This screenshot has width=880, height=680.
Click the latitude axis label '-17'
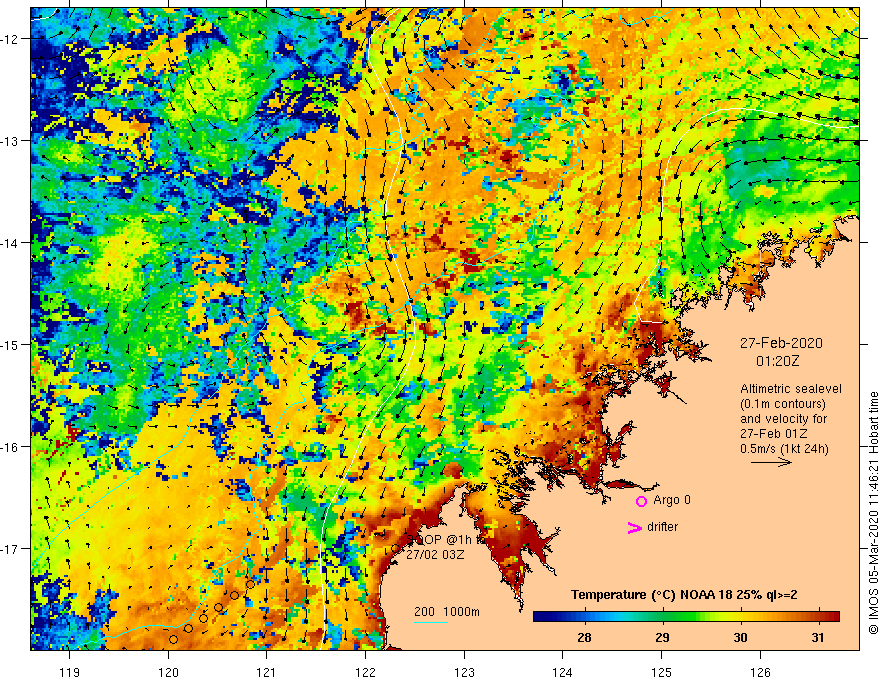(x=10, y=549)
